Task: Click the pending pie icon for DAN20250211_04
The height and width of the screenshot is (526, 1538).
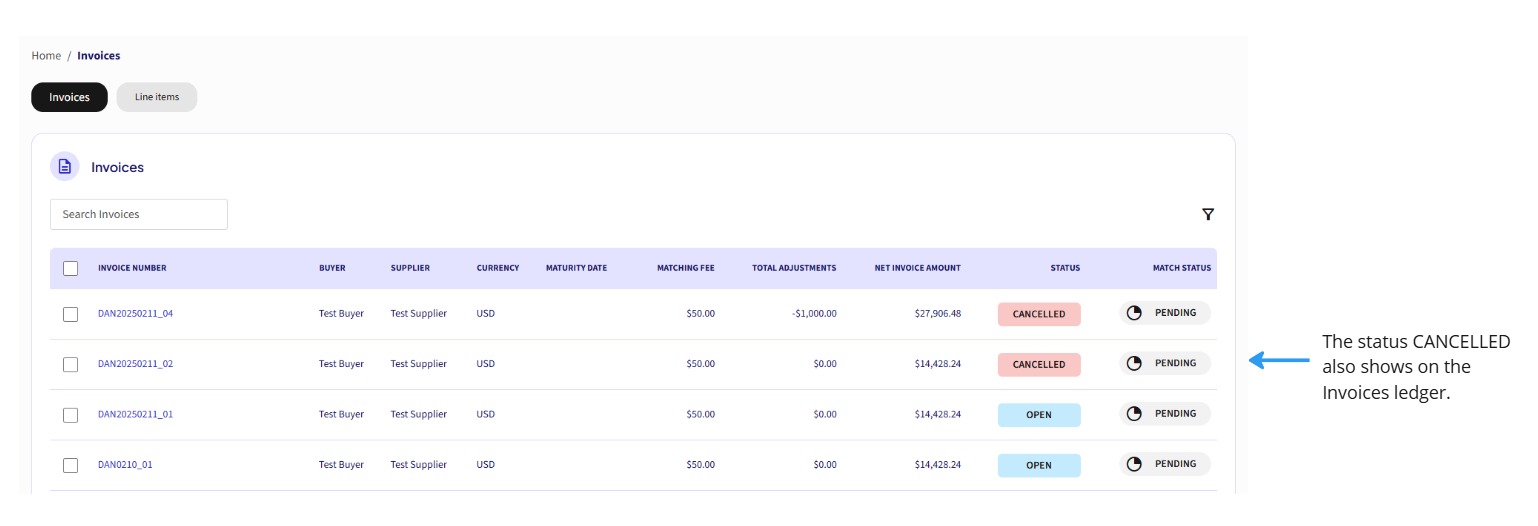Action: pyautogui.click(x=1134, y=313)
